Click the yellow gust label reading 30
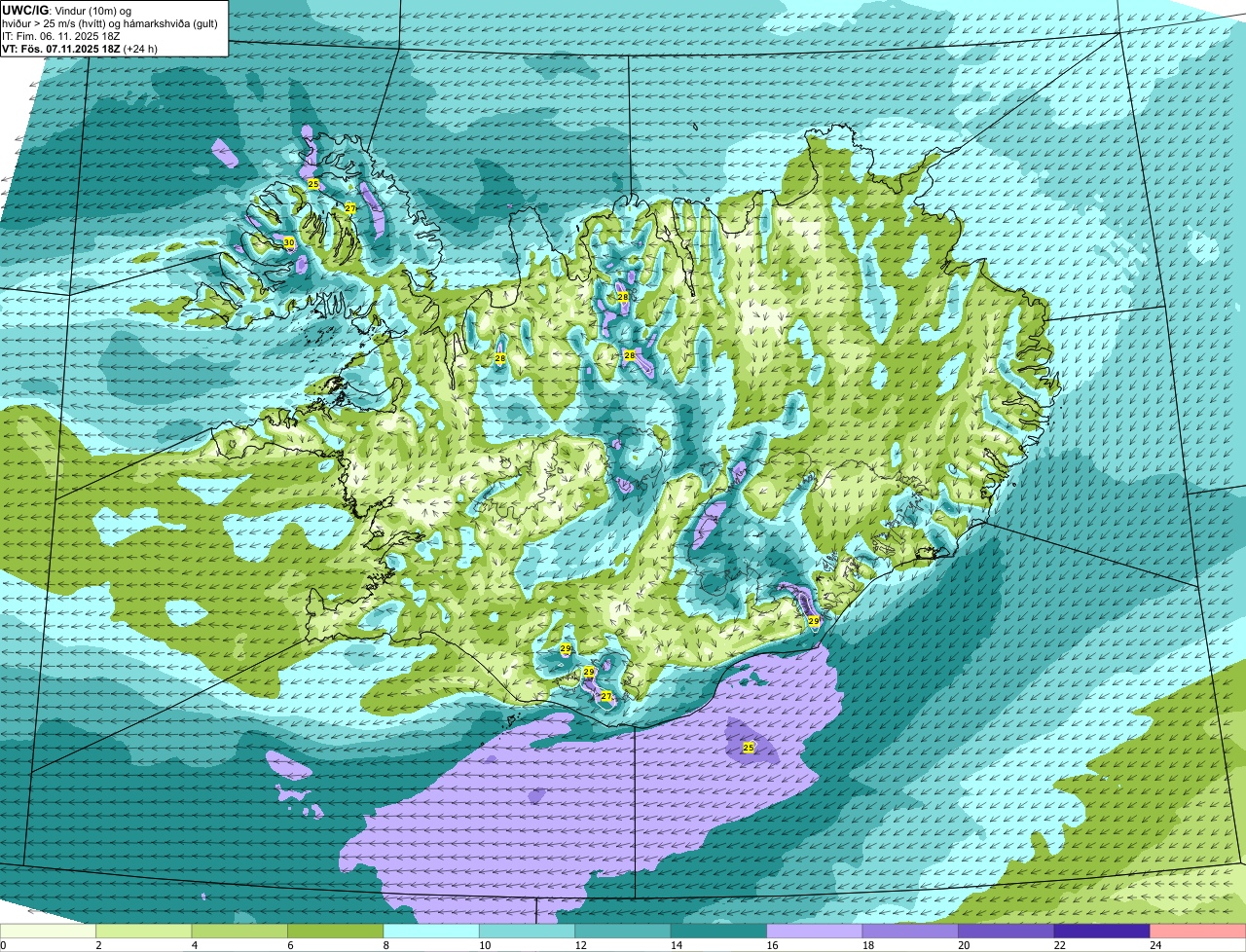The width and height of the screenshot is (1246, 952). click(x=289, y=242)
